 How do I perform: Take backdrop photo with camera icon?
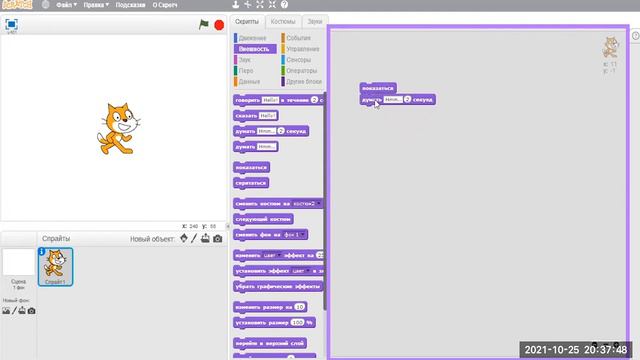(31, 311)
